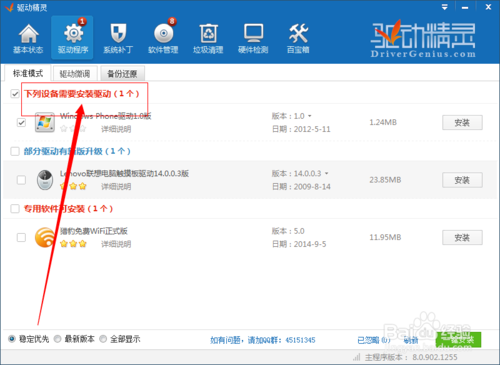Open 详细说明 for Windows Phone driver
Viewport: 500px width, 365px height.
coord(116,129)
